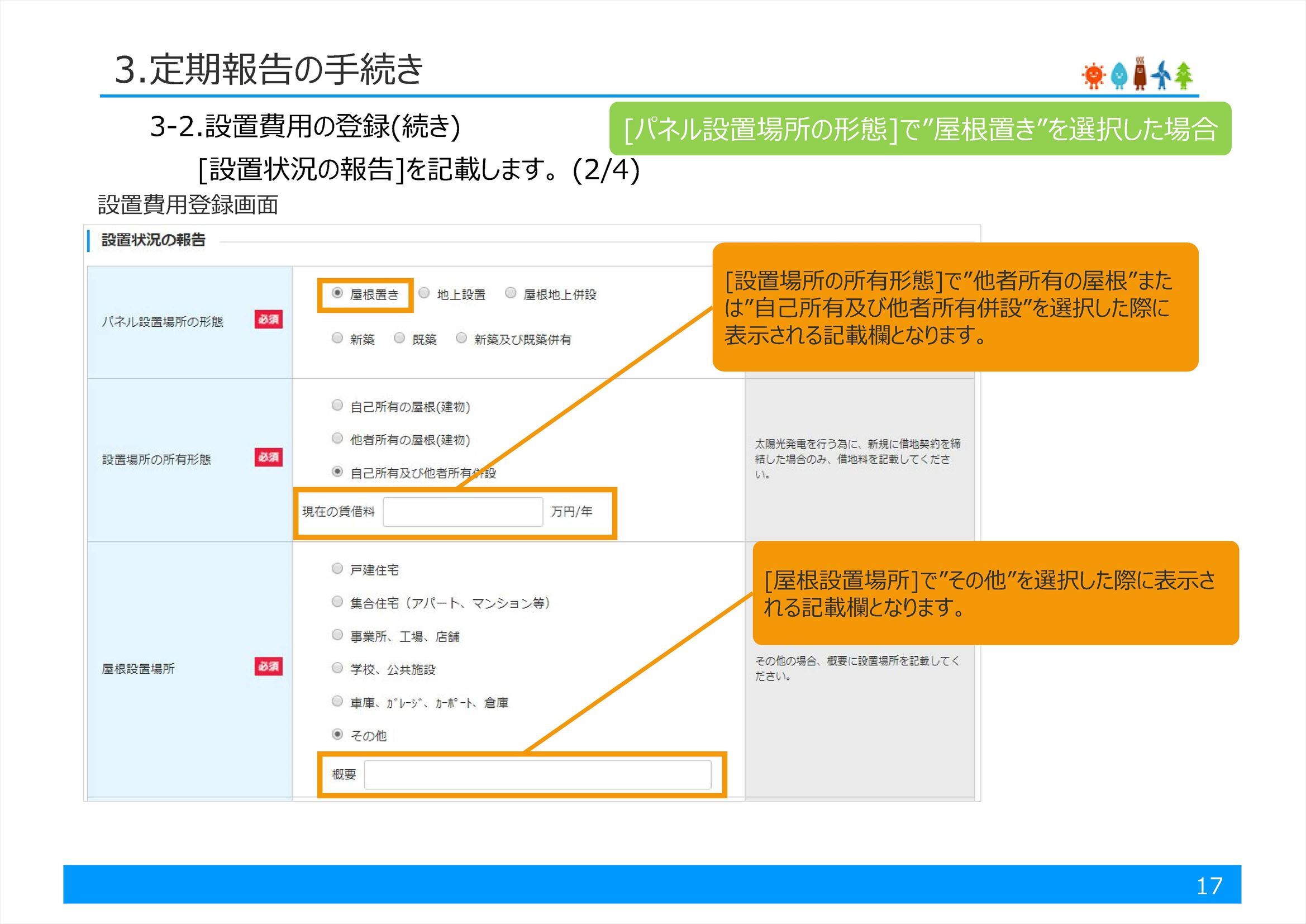Click the brown character mascot icon
The width and height of the screenshot is (1306, 924).
point(1140,74)
